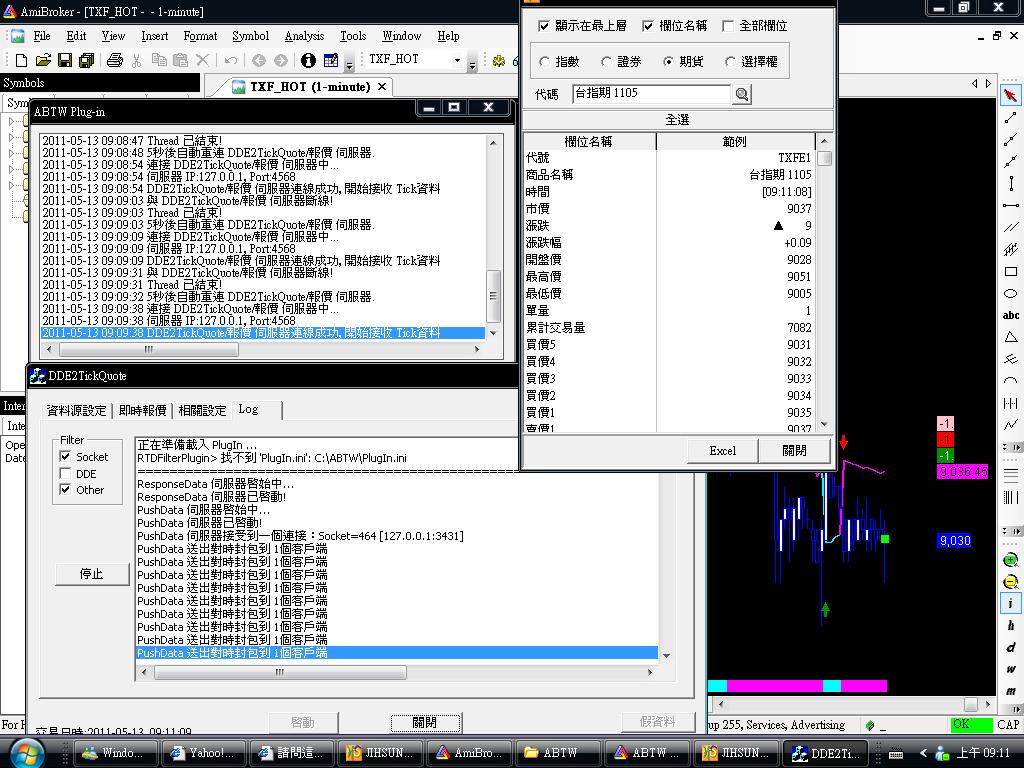Click the 代碼 input field with 台指期 1105
This screenshot has height=768, width=1024.
pyautogui.click(x=651, y=93)
